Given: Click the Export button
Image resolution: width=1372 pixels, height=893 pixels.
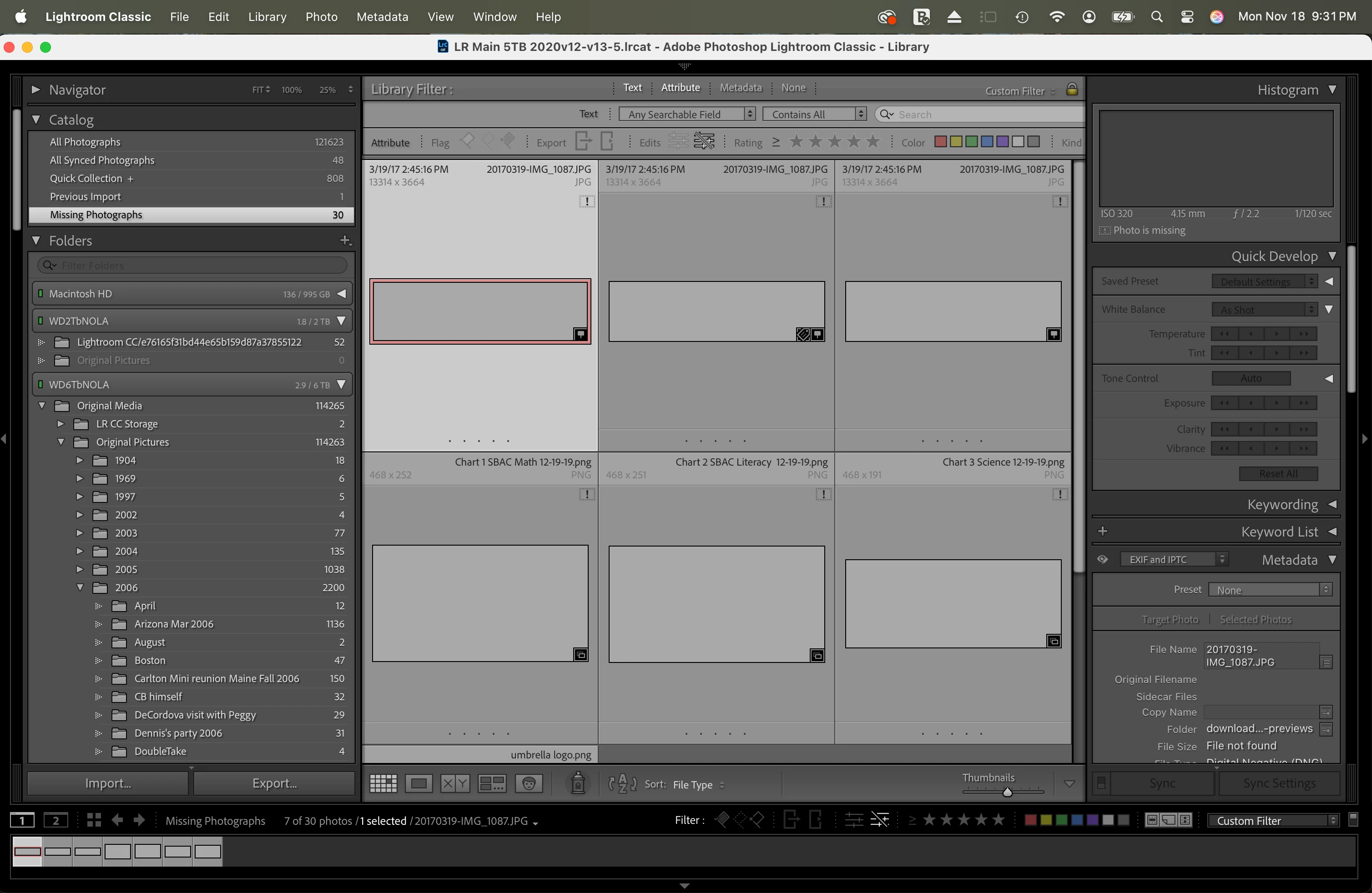Looking at the screenshot, I should [274, 783].
